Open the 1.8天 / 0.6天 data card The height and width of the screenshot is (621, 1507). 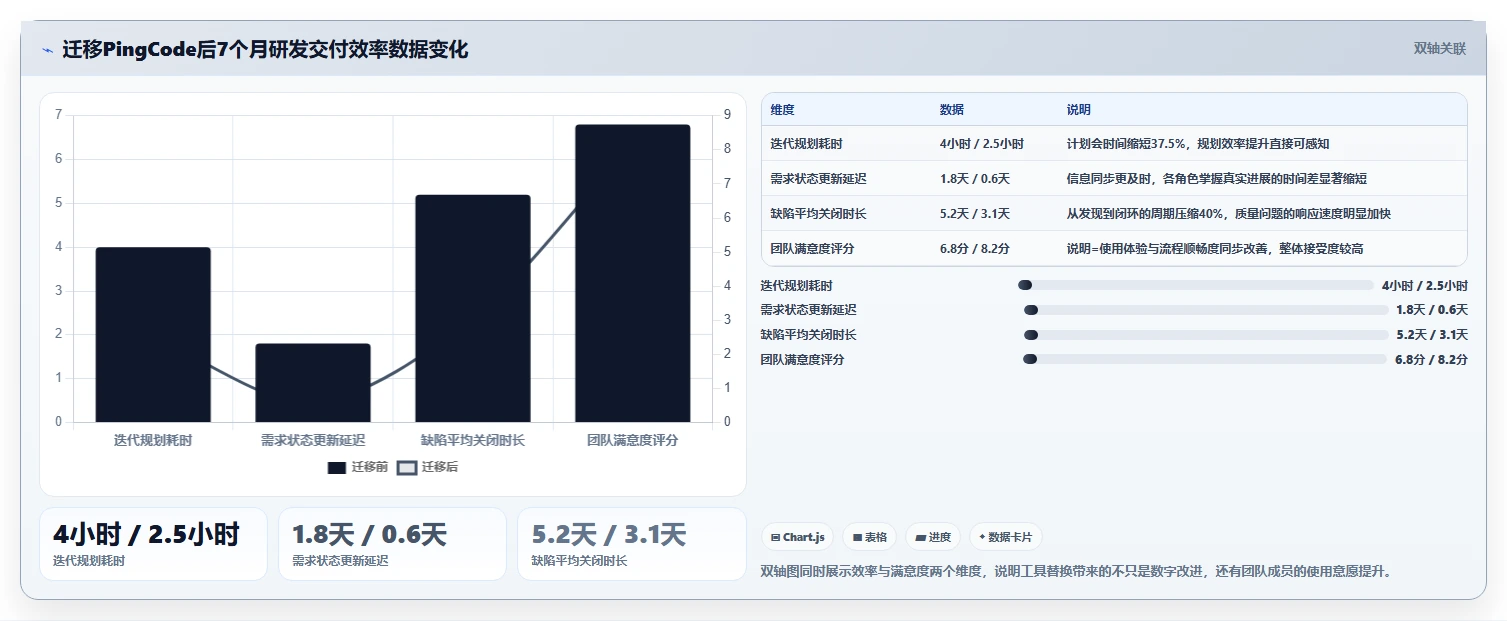392,544
